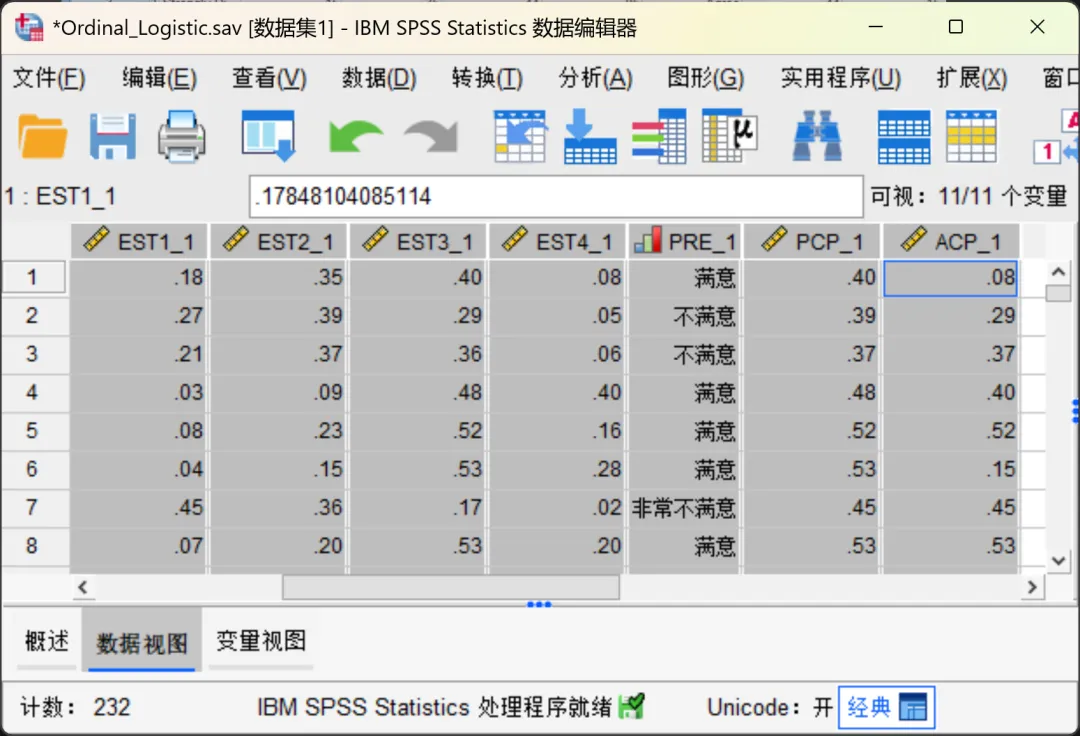The image size is (1080, 736).
Task: Select the PRE_1 column header
Action: [x=685, y=241]
